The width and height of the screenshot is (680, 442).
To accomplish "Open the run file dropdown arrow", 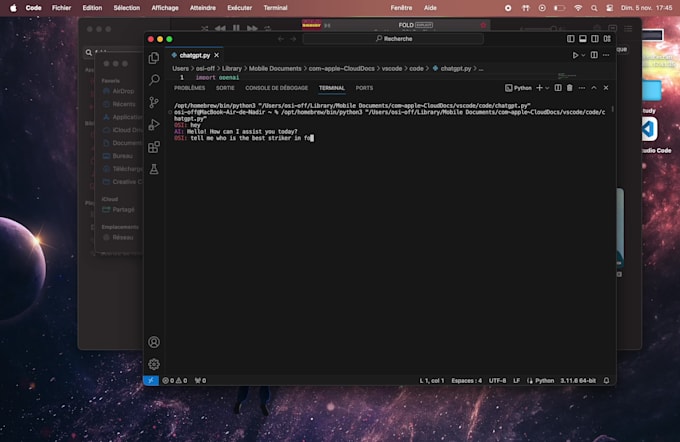I will click(x=586, y=55).
